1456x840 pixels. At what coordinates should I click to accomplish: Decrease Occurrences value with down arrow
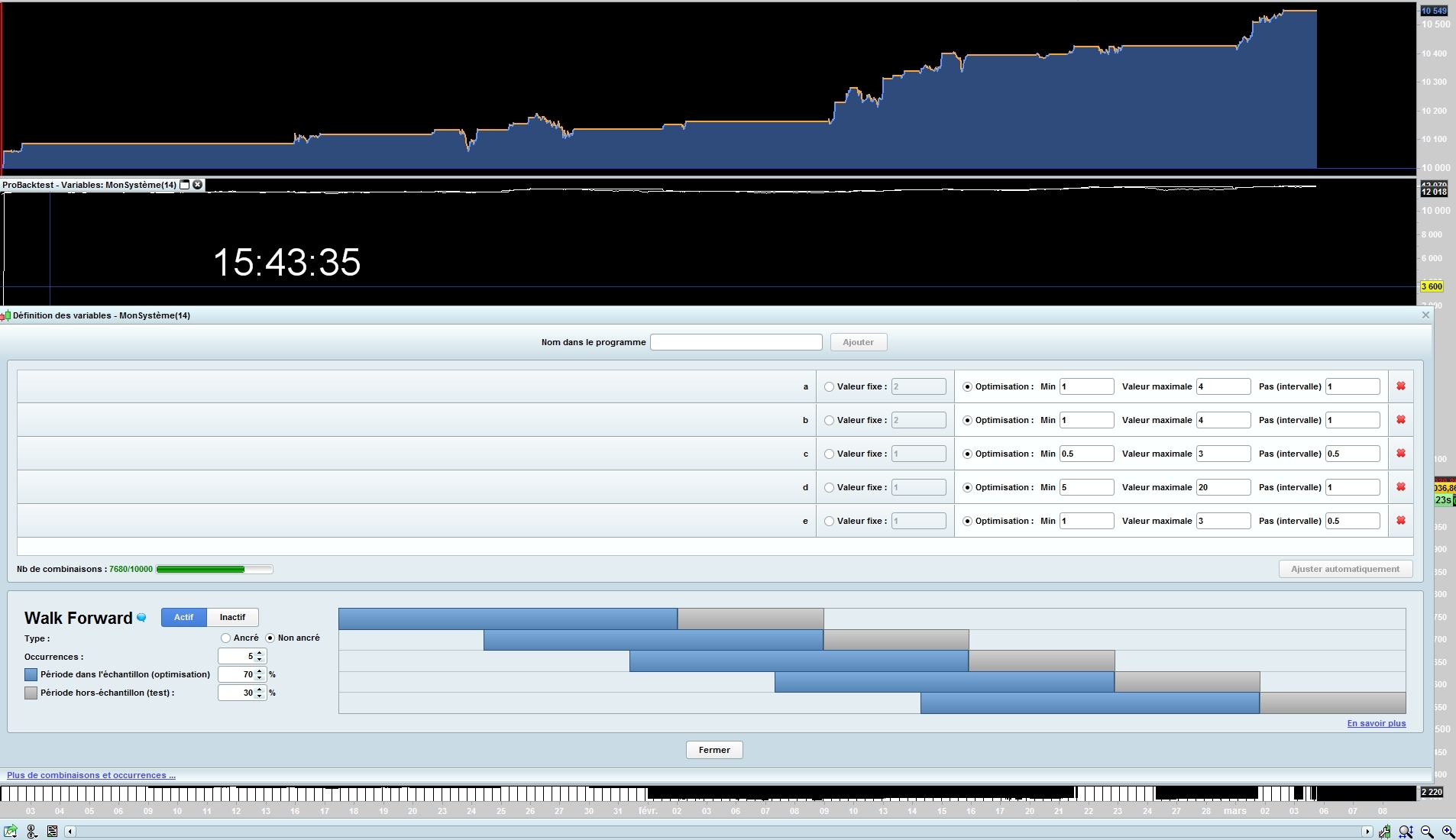[260, 660]
